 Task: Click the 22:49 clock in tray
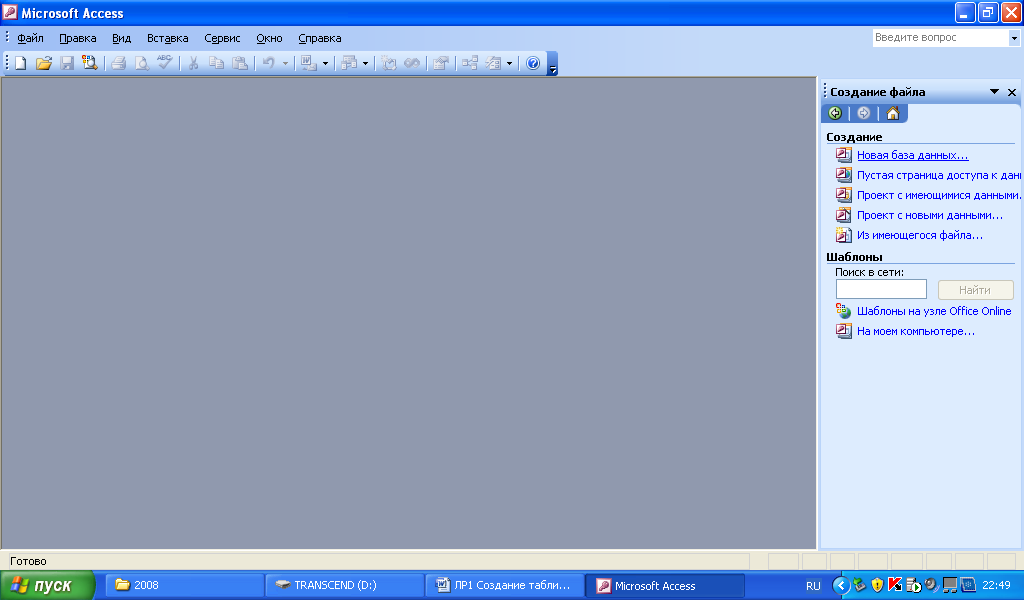click(996, 585)
